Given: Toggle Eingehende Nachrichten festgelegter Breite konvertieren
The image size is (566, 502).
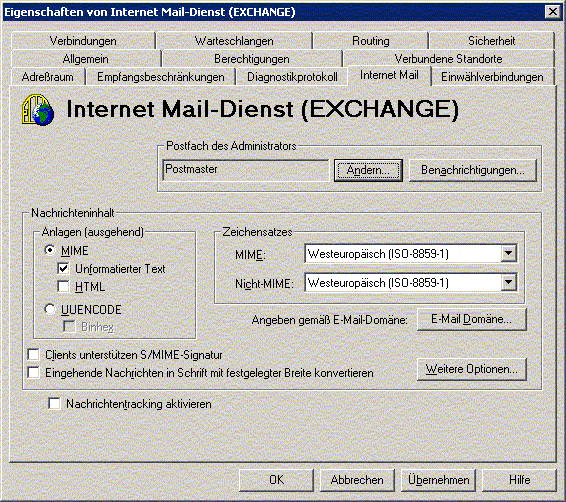Looking at the screenshot, I should [x=34, y=372].
